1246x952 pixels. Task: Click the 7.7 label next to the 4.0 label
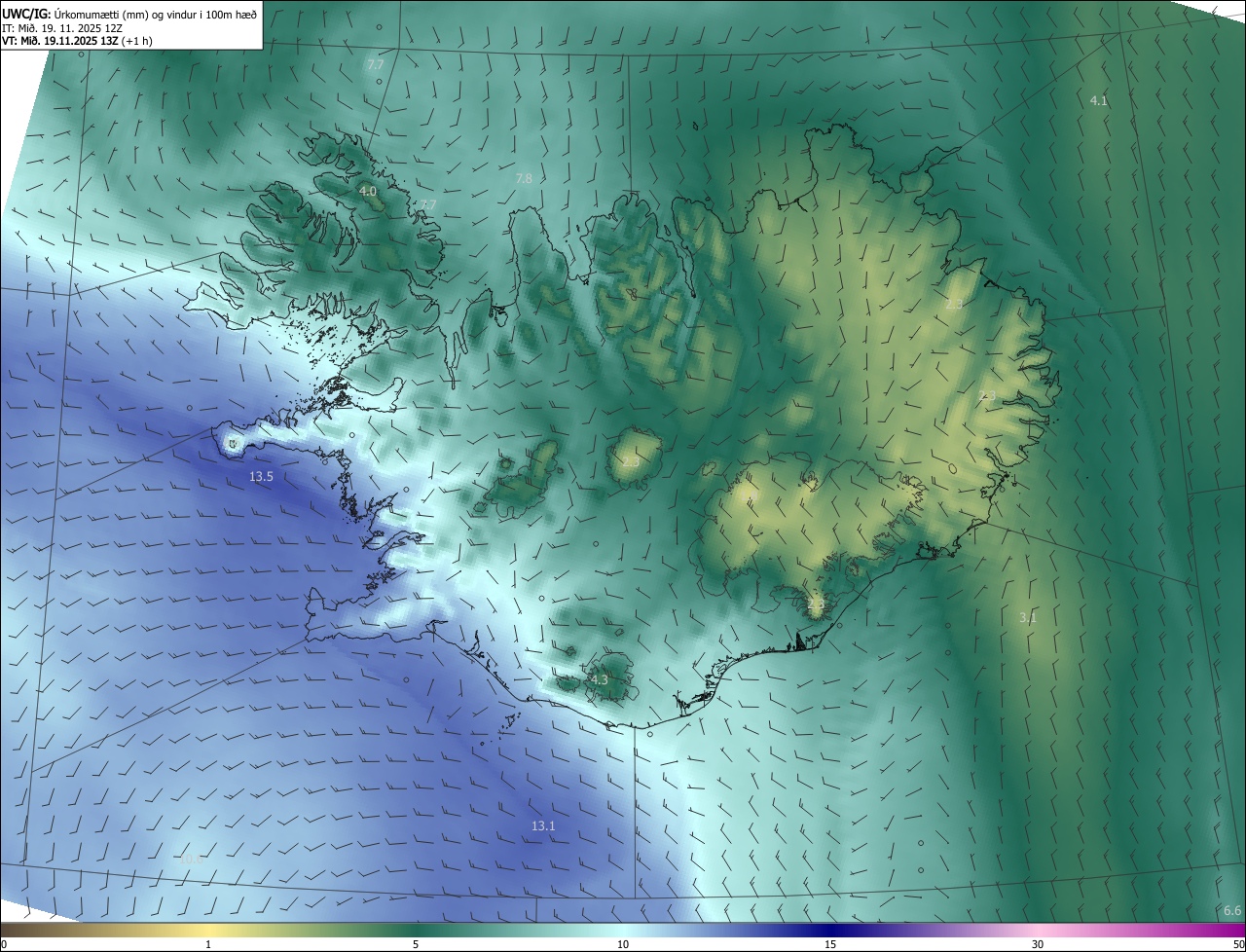point(428,205)
